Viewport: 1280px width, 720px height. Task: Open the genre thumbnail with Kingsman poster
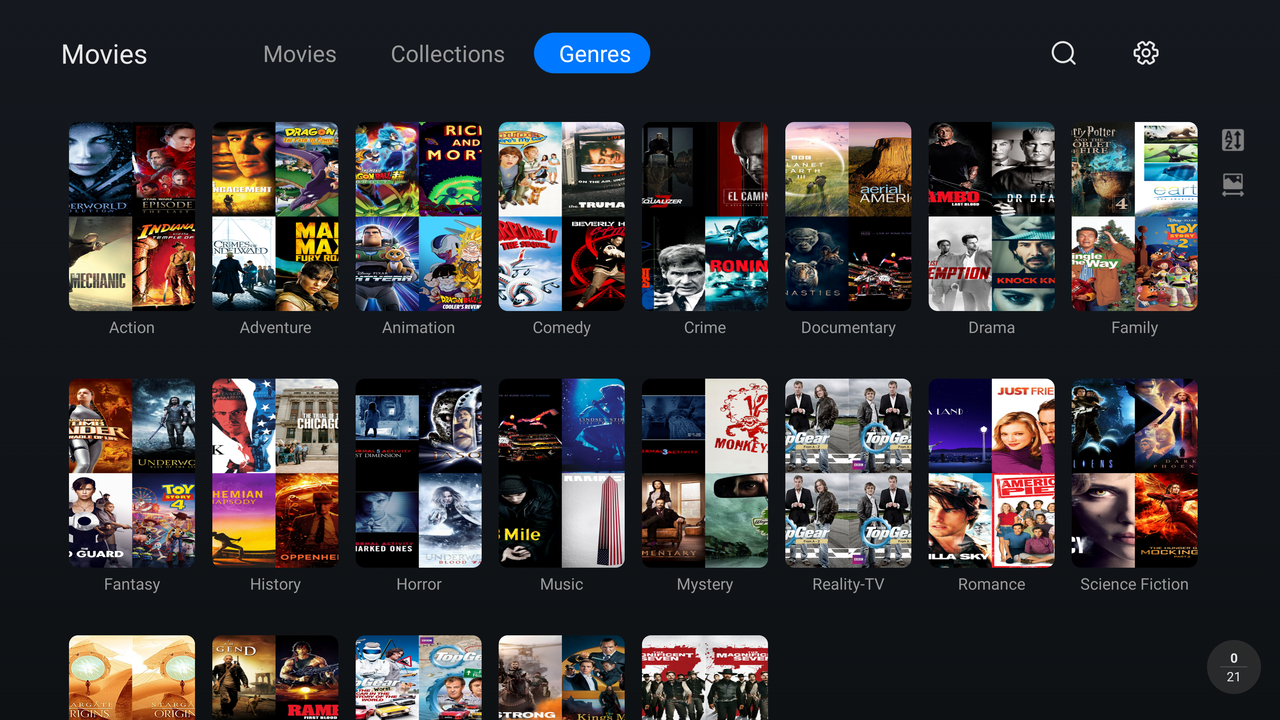tap(562, 678)
